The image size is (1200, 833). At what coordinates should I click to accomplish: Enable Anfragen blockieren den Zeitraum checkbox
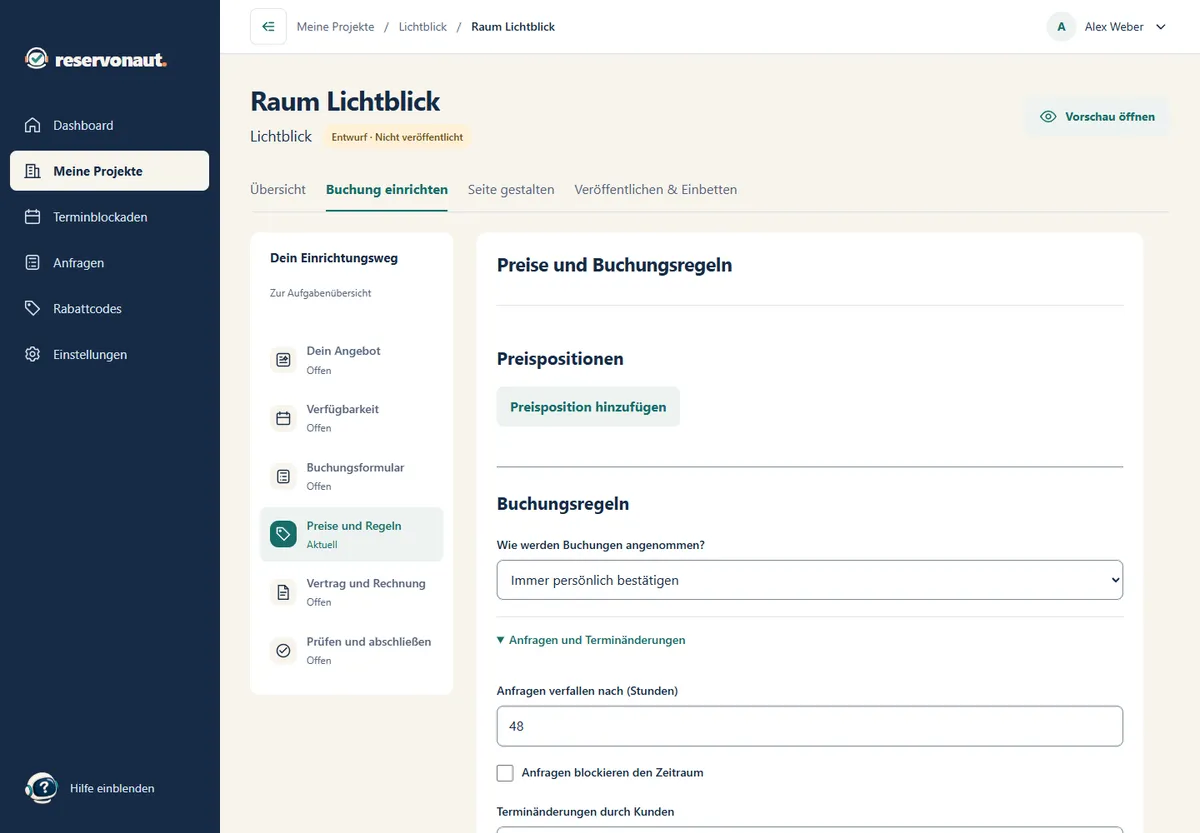[x=505, y=772]
